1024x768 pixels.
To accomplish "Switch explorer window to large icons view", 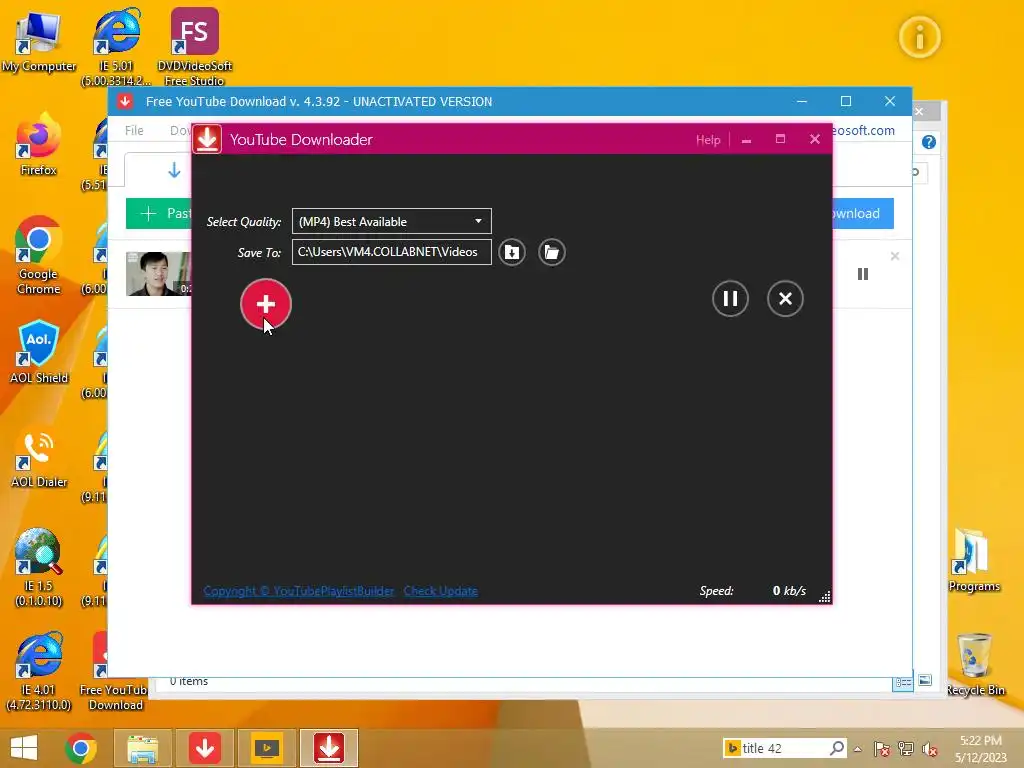I will pyautogui.click(x=925, y=680).
